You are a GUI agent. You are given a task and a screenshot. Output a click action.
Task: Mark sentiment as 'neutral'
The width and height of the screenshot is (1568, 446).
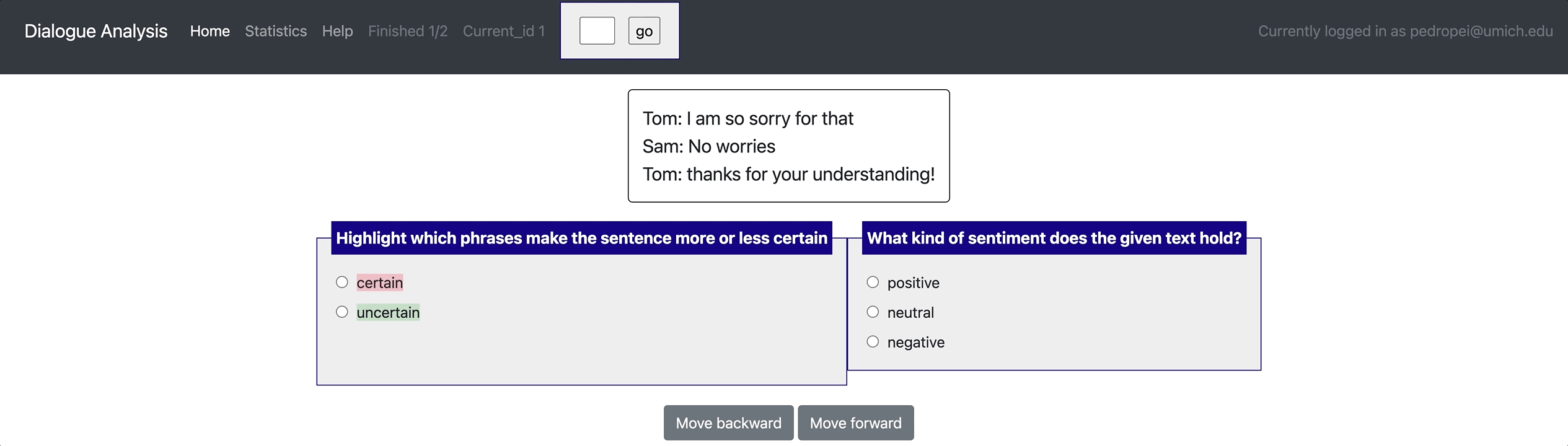(873, 312)
